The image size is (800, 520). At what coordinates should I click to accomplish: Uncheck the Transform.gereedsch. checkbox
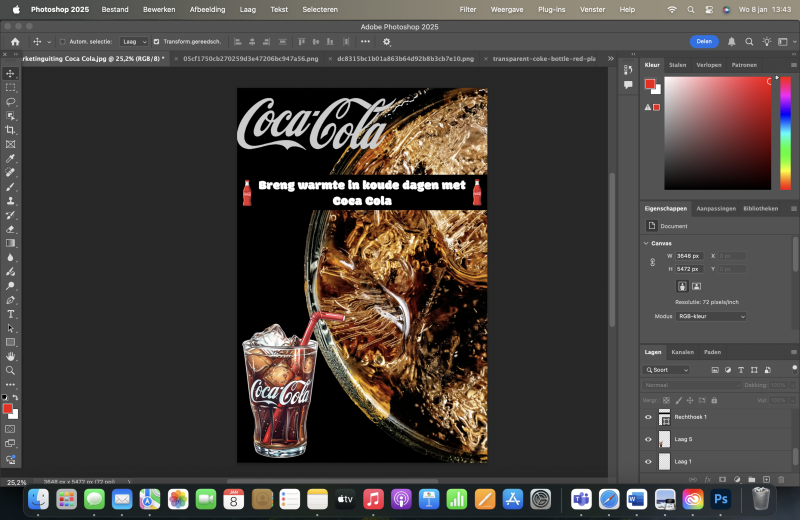tap(157, 42)
